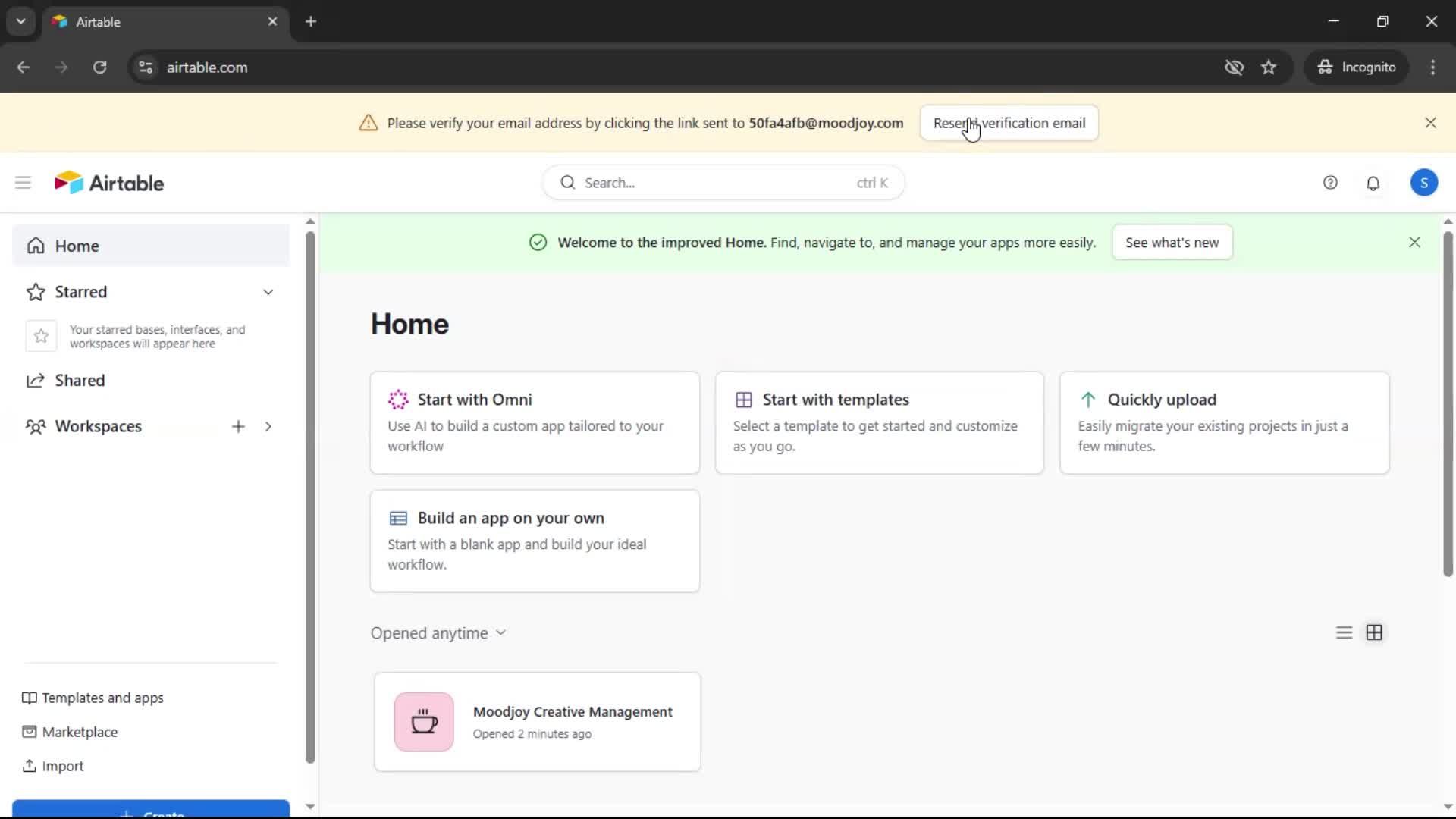Open Starred section label
Image resolution: width=1456 pixels, height=819 pixels.
point(81,292)
